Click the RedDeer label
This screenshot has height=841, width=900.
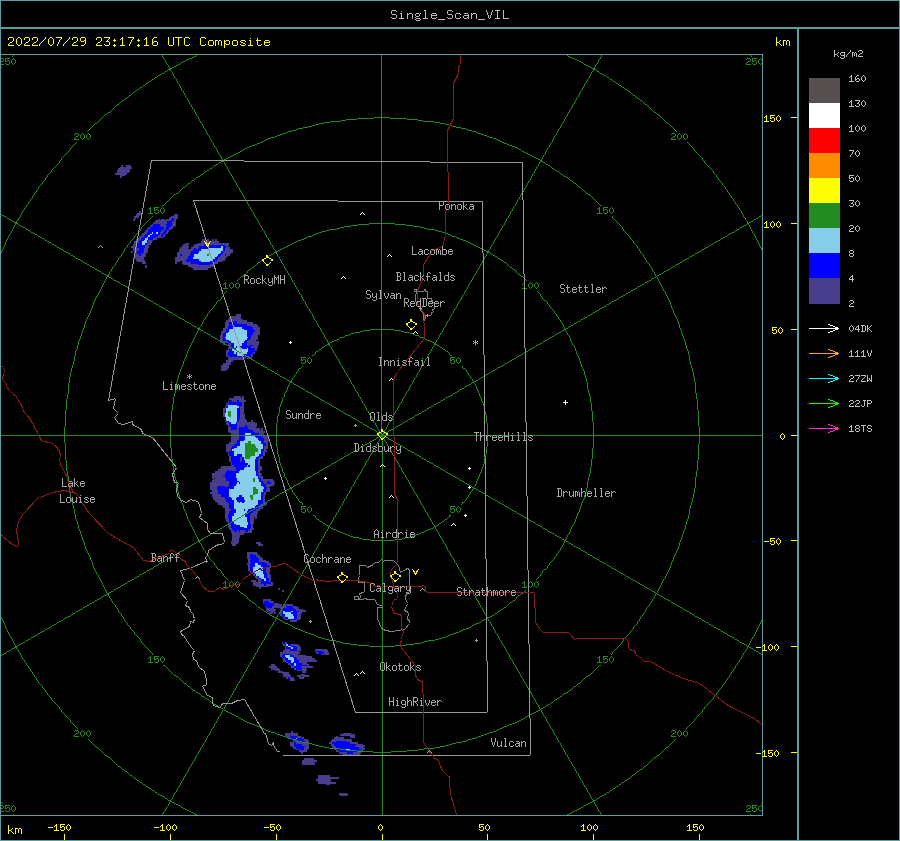[x=424, y=303]
